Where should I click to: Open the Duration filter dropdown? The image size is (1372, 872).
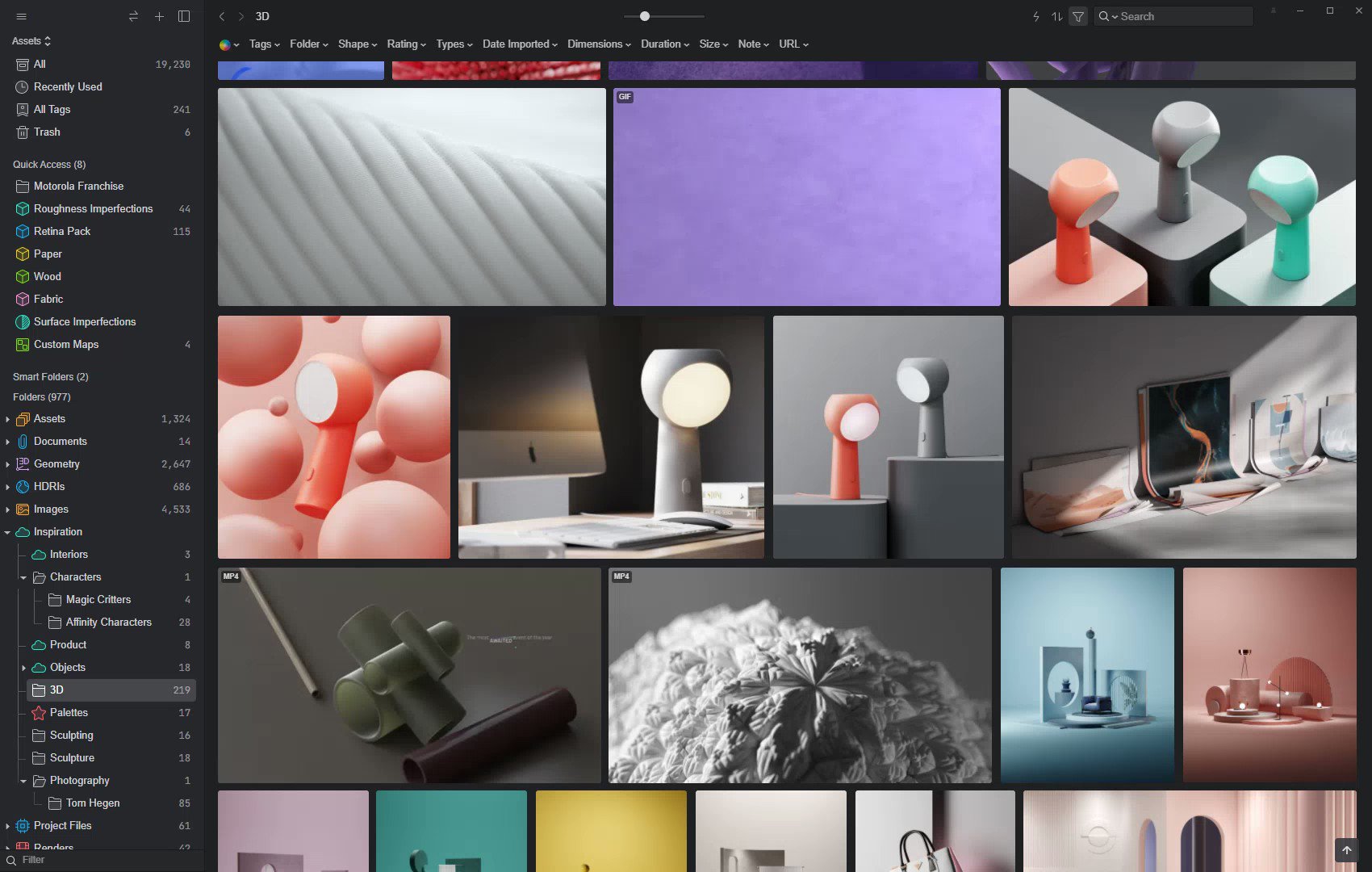click(665, 44)
